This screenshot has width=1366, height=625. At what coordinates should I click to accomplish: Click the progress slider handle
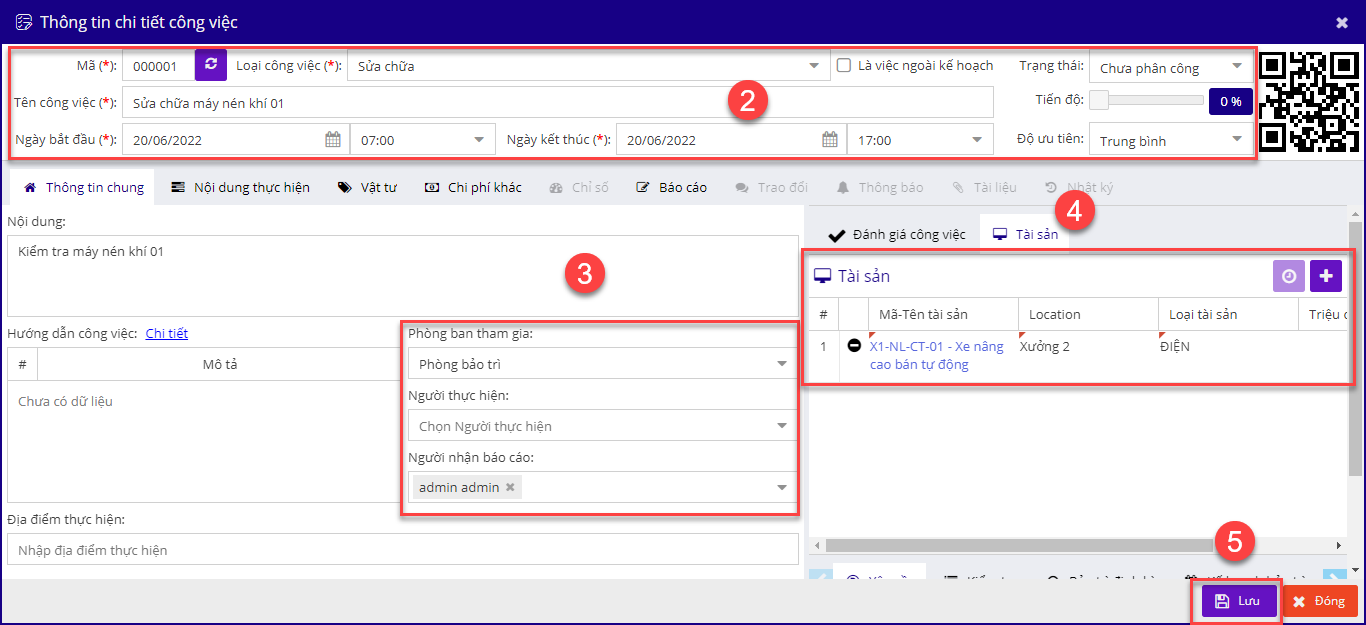click(x=1099, y=100)
